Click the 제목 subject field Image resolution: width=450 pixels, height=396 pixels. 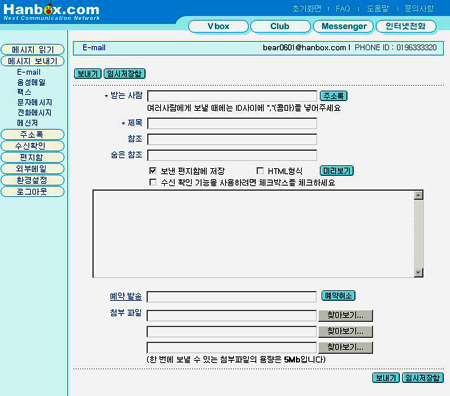(x=232, y=123)
